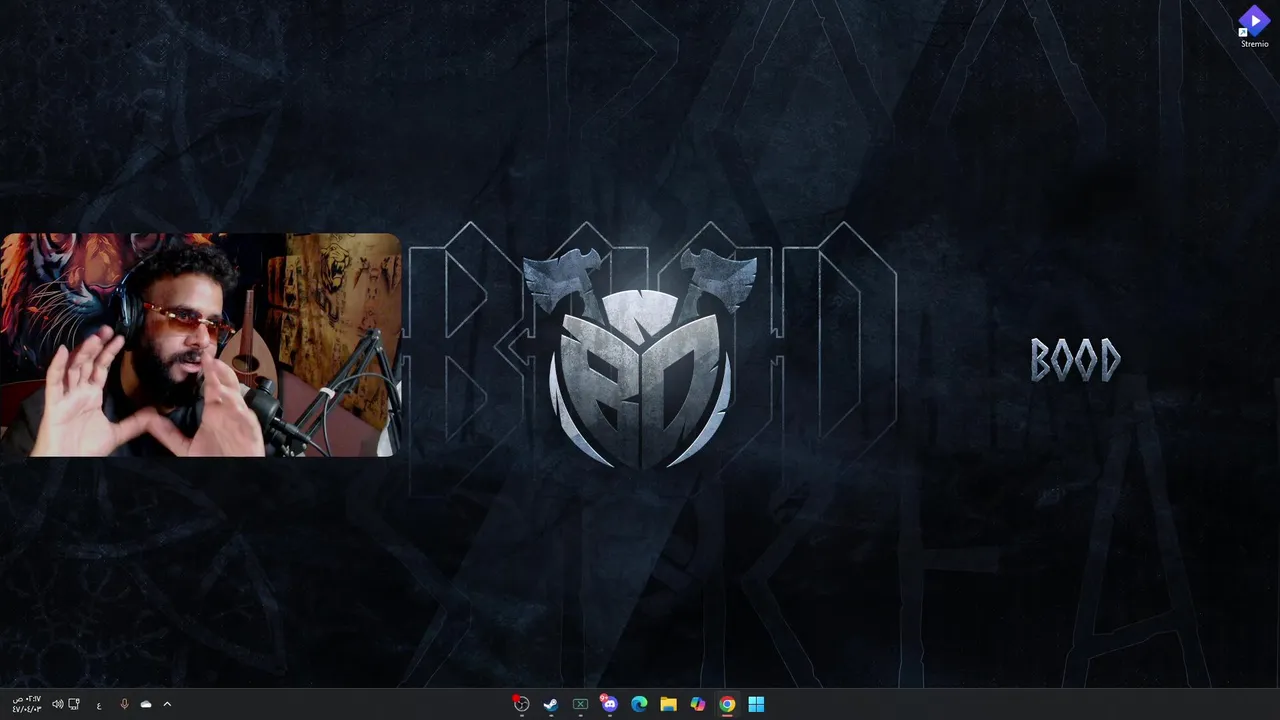Click the microphone tray icon

point(124,705)
